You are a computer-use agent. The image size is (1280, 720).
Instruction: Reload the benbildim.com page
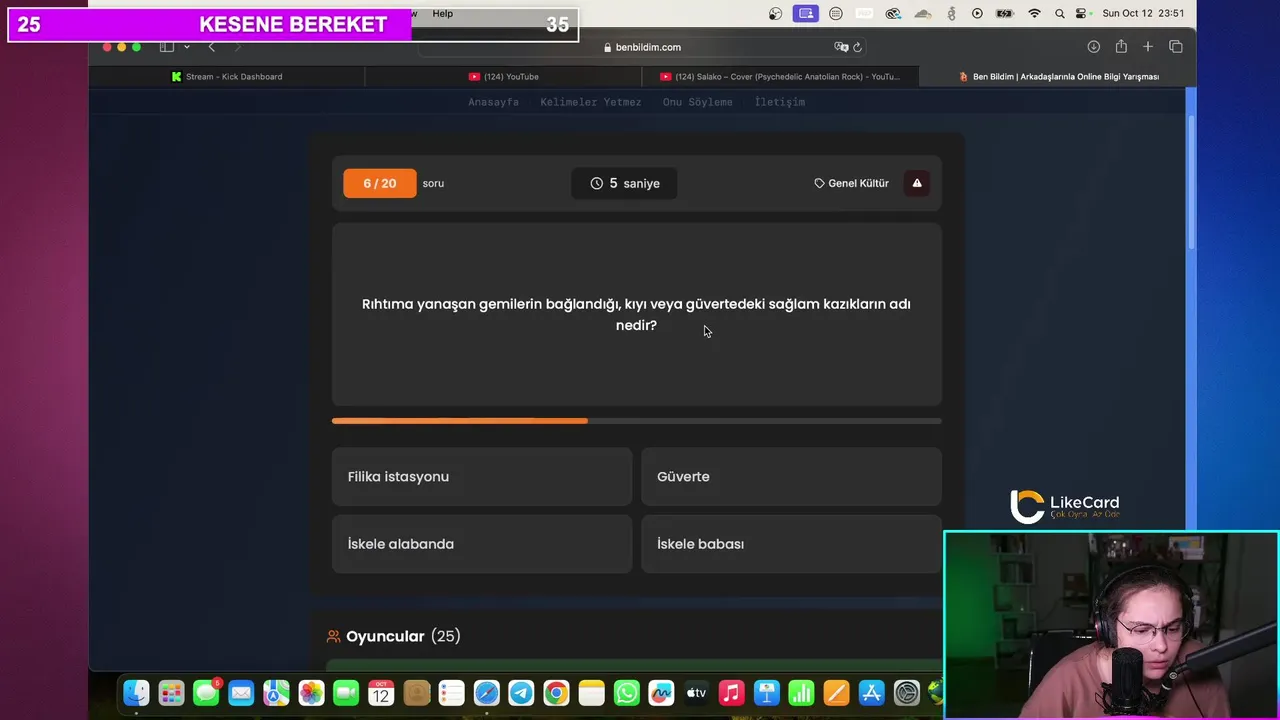(858, 47)
